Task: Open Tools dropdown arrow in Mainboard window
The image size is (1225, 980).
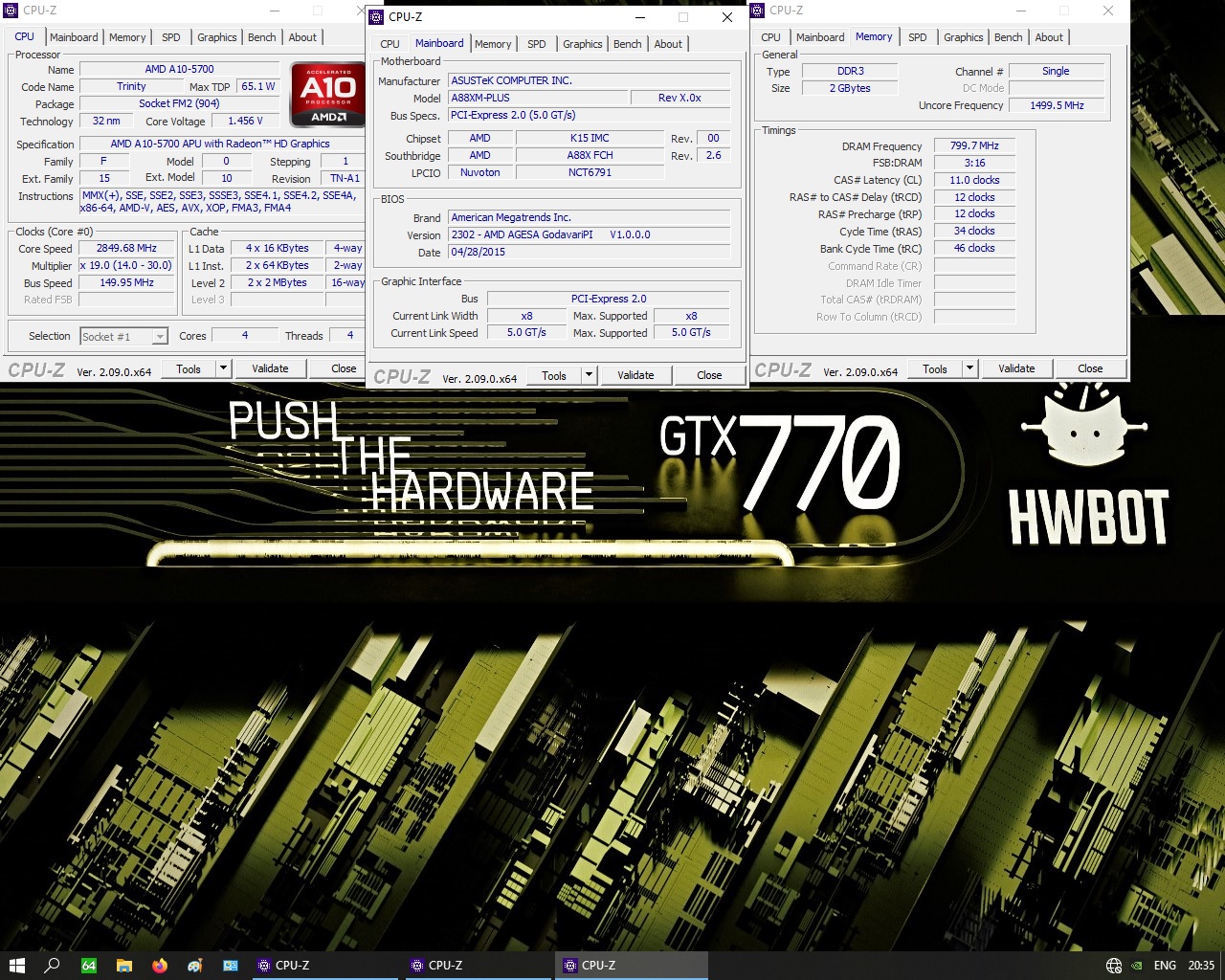Action: (x=589, y=375)
